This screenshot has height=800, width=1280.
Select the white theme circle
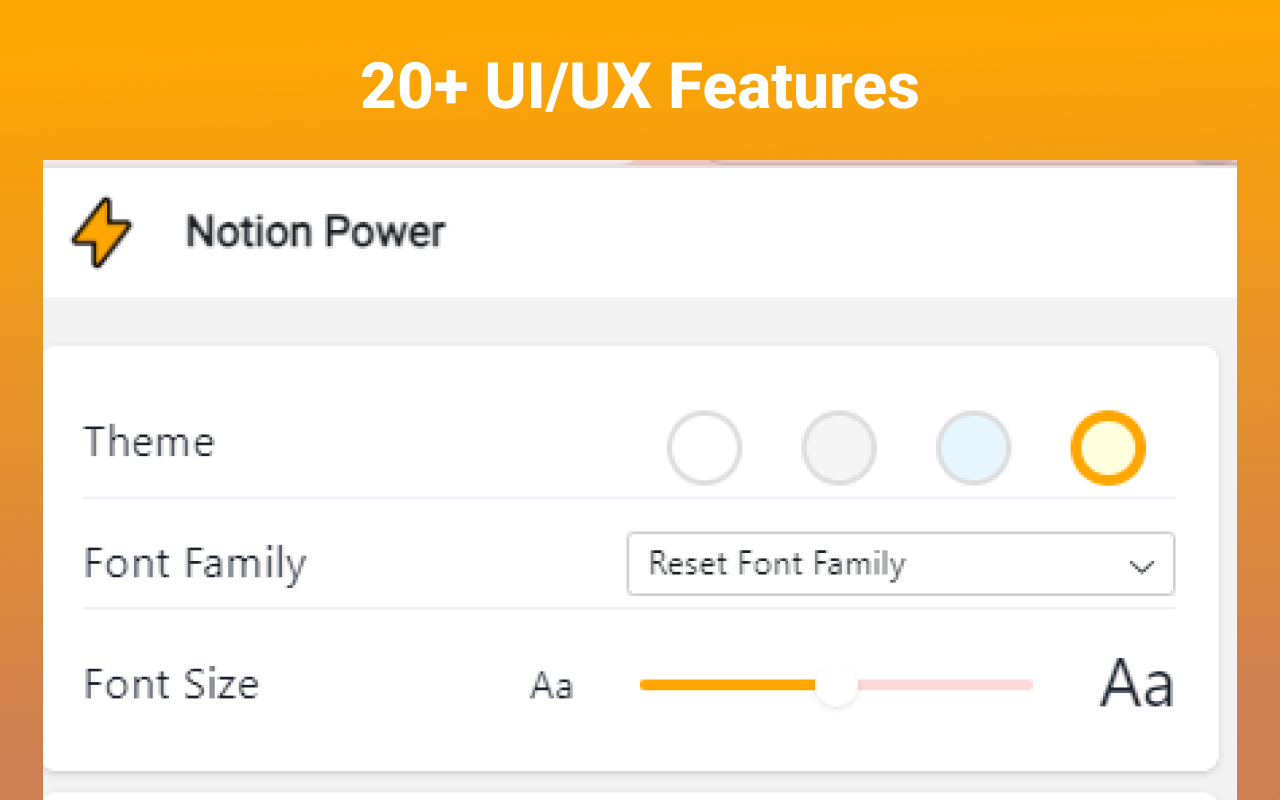point(704,448)
